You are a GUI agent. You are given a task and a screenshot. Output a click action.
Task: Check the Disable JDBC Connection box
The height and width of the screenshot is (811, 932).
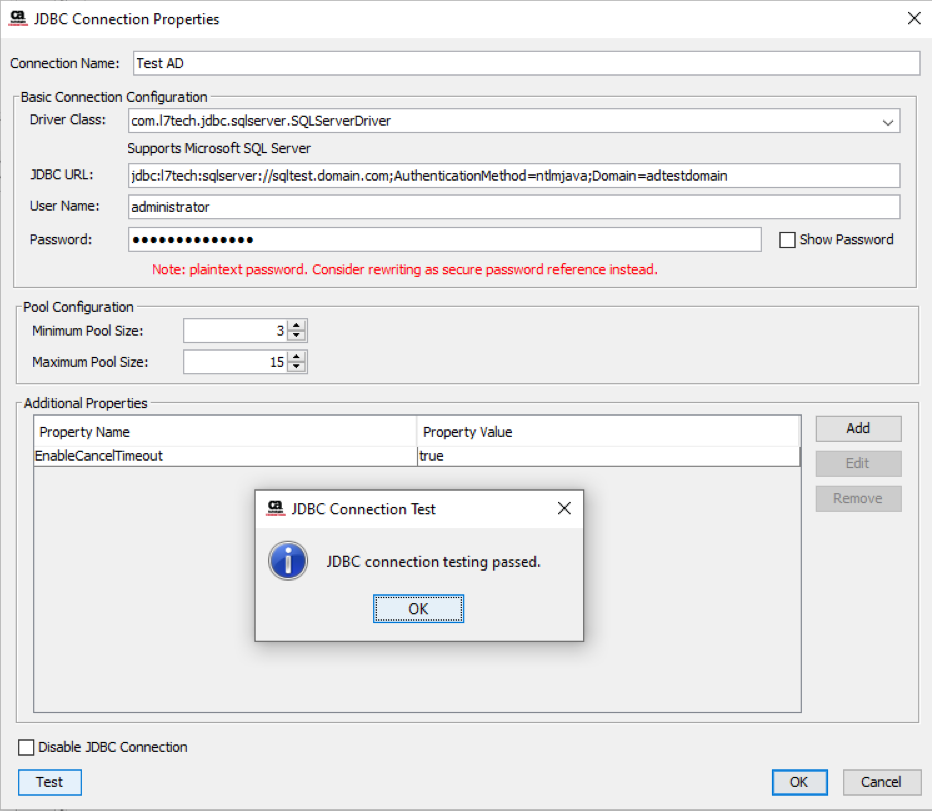26,747
